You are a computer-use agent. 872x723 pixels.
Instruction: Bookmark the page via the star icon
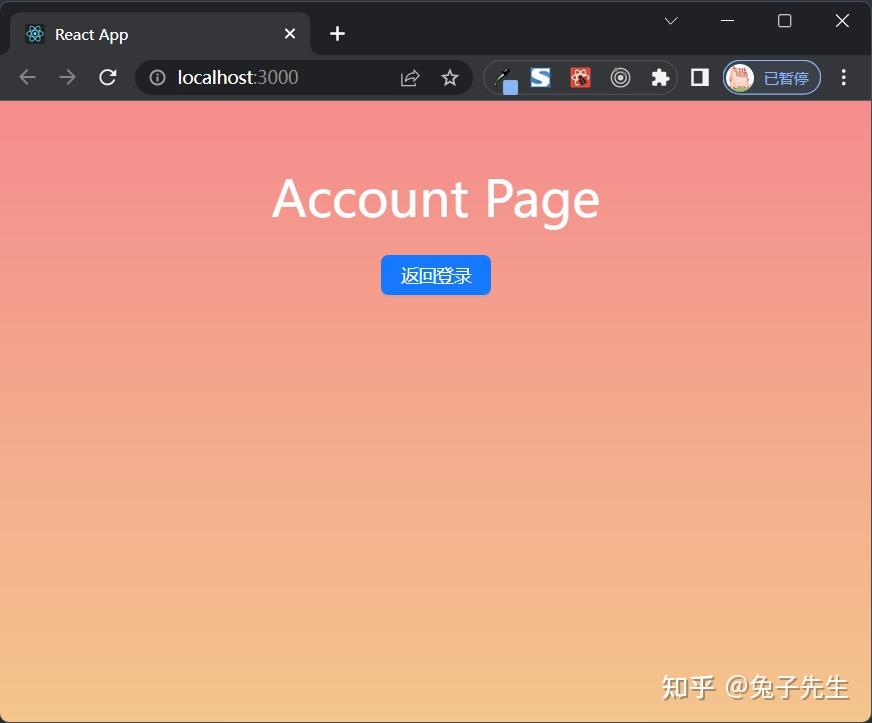pos(450,77)
